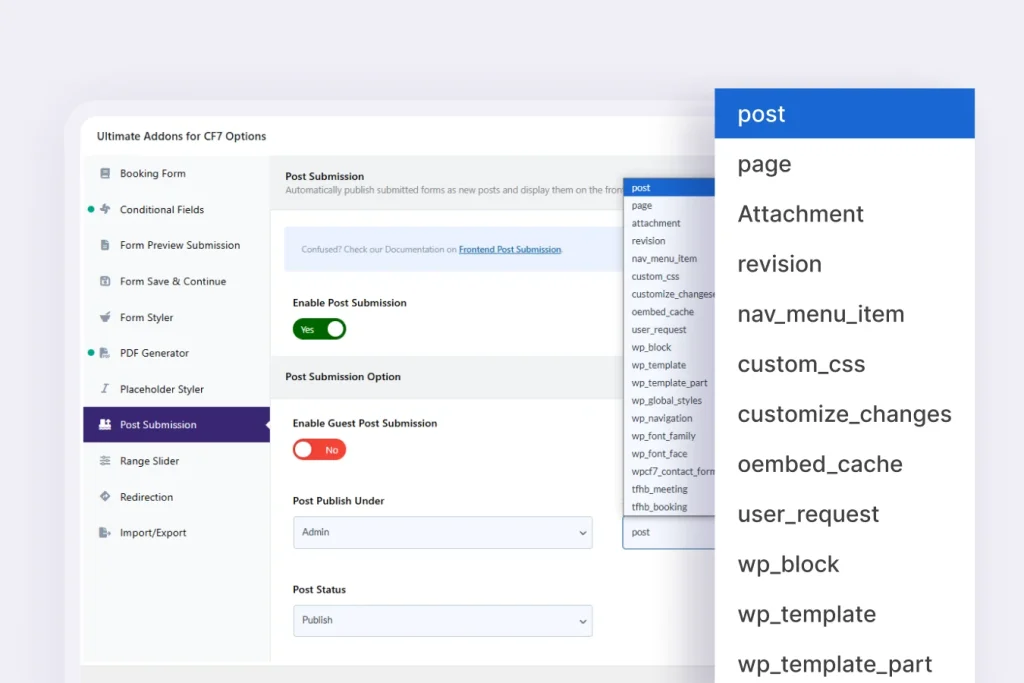
Task: Click the Booking Form sidebar icon
Action: coord(104,173)
